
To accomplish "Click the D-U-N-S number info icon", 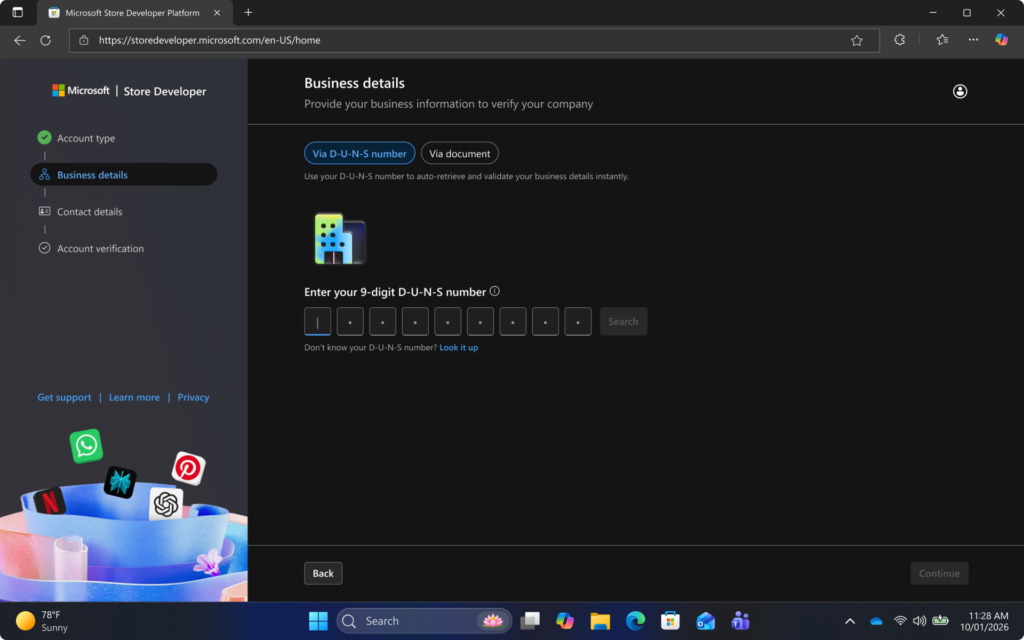I will coord(494,291).
